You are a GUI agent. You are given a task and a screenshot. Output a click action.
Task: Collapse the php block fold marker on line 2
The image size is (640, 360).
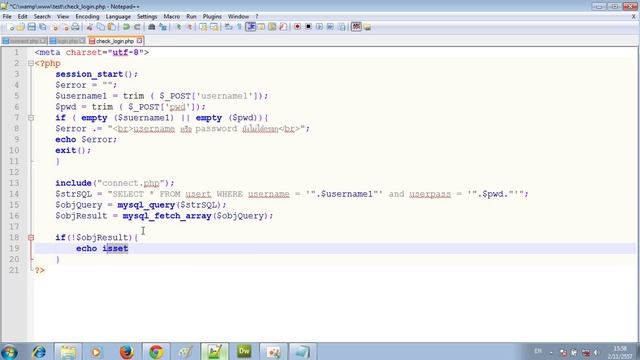click(31, 63)
